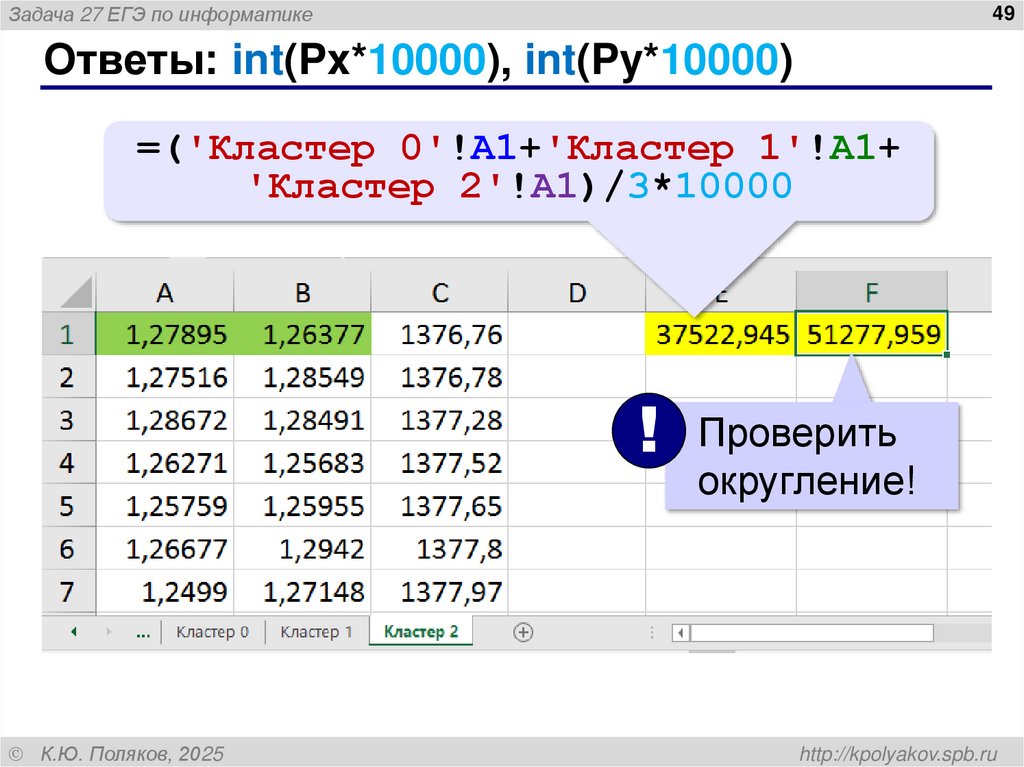
Task: Select the active Кластер 2 sheet tab
Action: click(421, 632)
